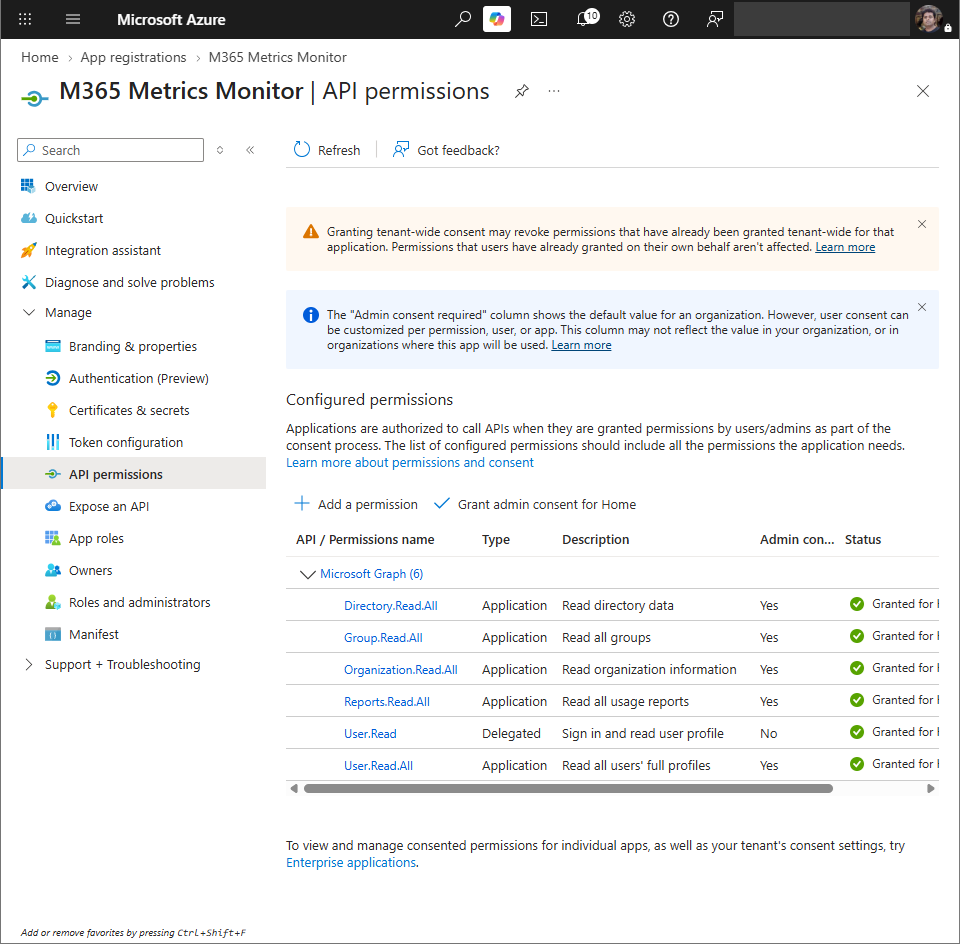
Task: Open the Overview page
Action: [x=71, y=186]
